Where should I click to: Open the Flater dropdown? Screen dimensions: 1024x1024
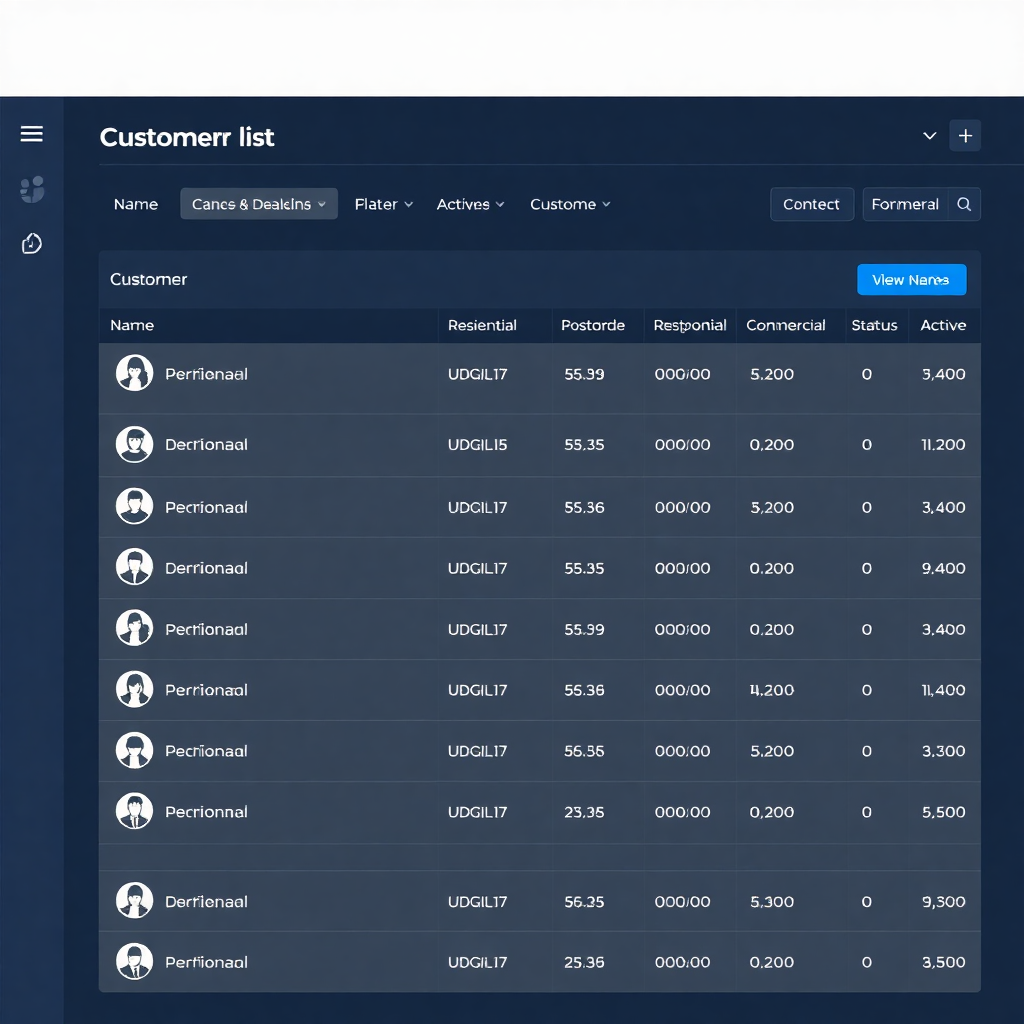pos(383,204)
